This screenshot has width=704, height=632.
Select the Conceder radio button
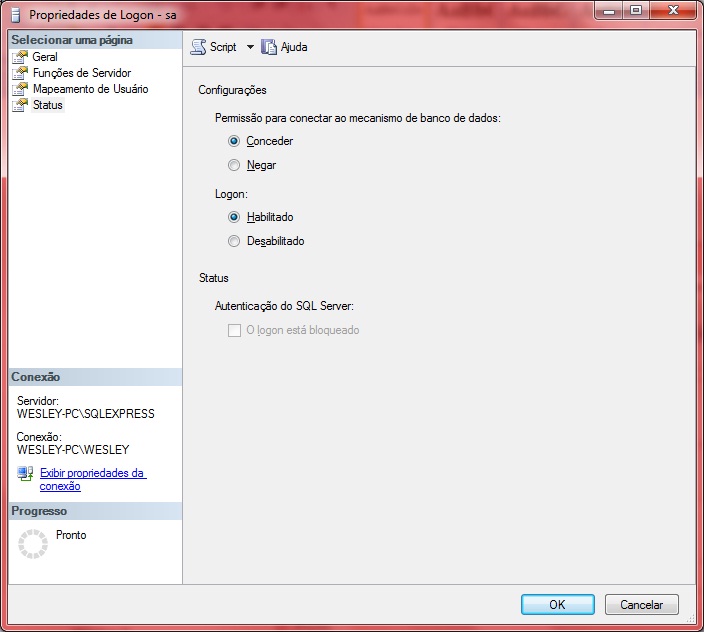[x=234, y=141]
